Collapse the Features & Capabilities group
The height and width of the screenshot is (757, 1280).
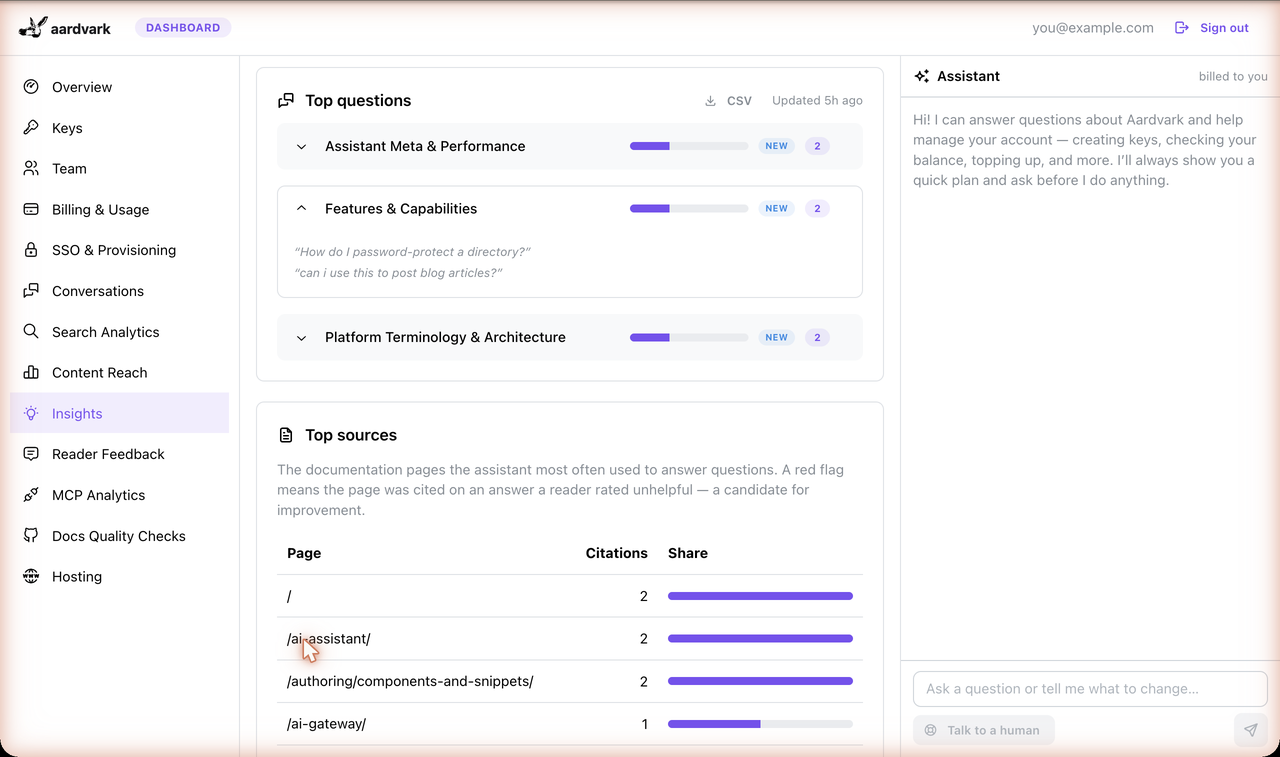(570, 209)
